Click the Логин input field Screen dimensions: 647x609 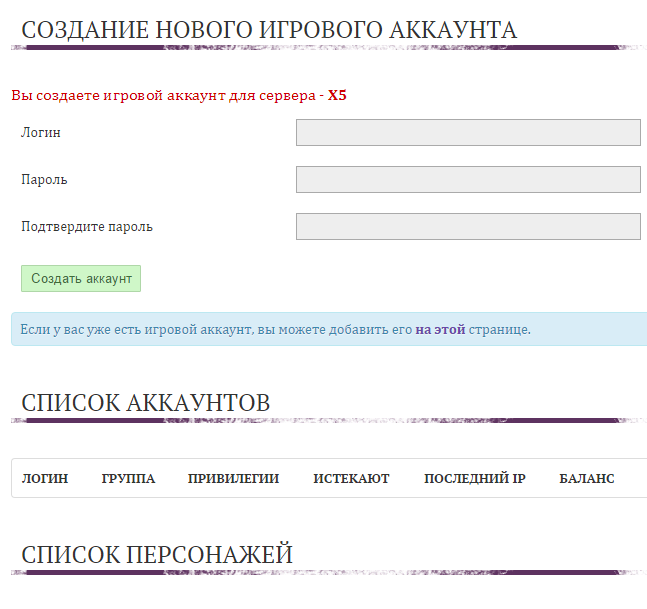tap(468, 132)
